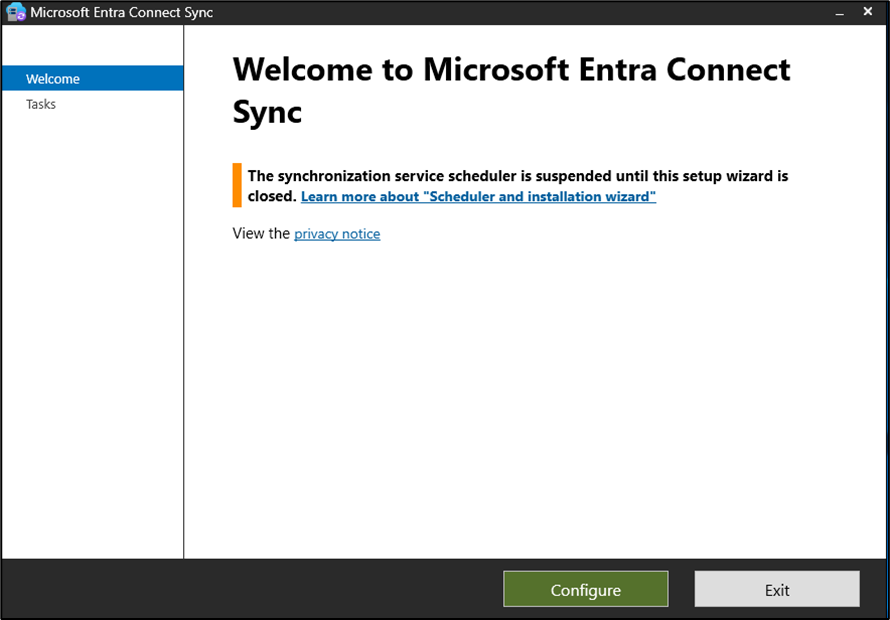Click the "View the" text label

261,234
